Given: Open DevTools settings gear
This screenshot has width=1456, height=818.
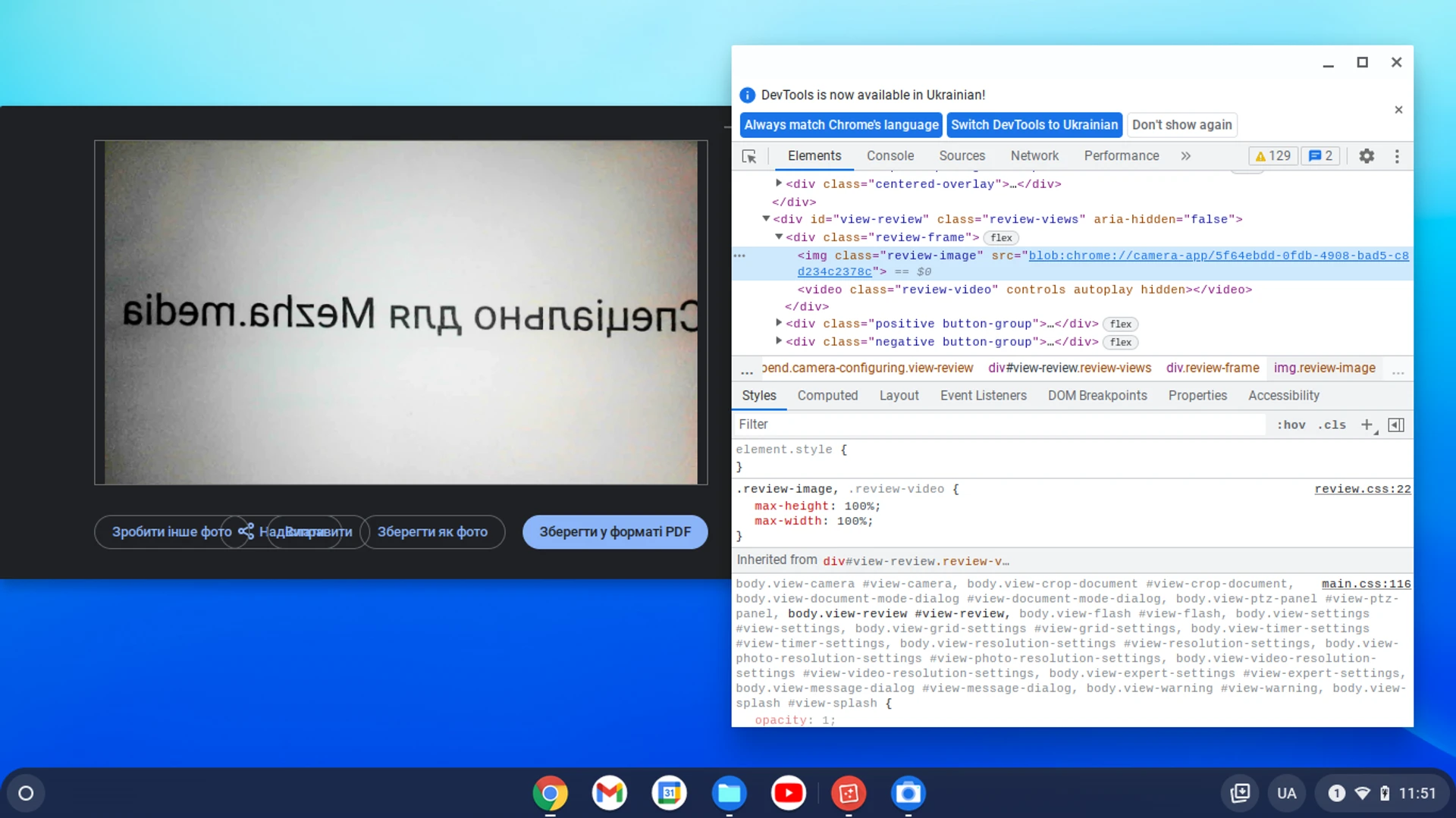Looking at the screenshot, I should (x=1367, y=156).
